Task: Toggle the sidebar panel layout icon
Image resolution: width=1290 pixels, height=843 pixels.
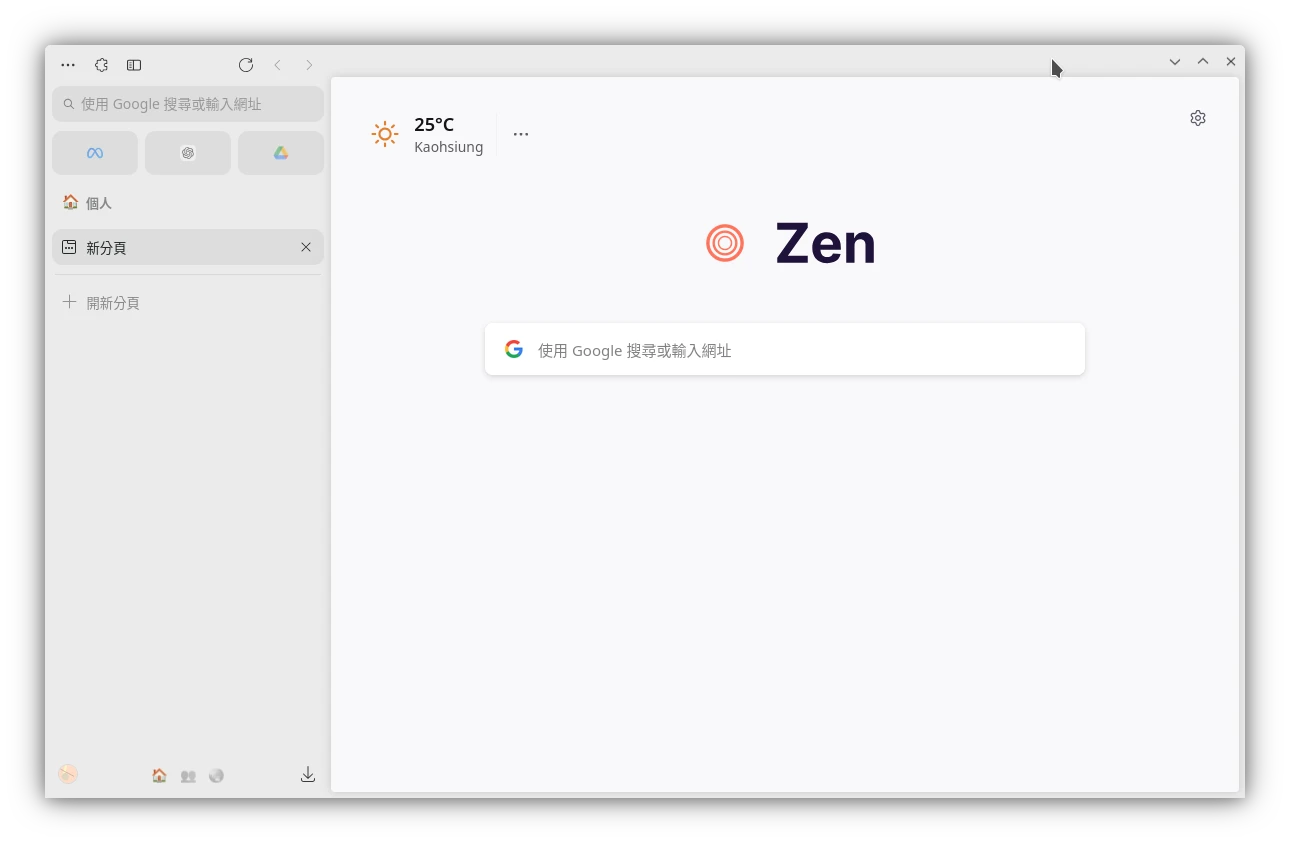Action: pyautogui.click(x=134, y=65)
